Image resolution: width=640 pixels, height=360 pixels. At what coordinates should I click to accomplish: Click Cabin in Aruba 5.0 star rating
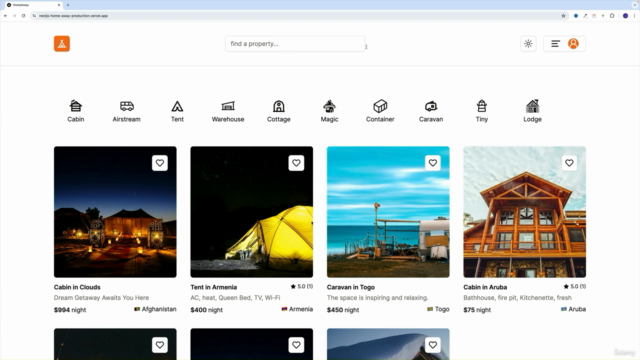pyautogui.click(x=575, y=287)
